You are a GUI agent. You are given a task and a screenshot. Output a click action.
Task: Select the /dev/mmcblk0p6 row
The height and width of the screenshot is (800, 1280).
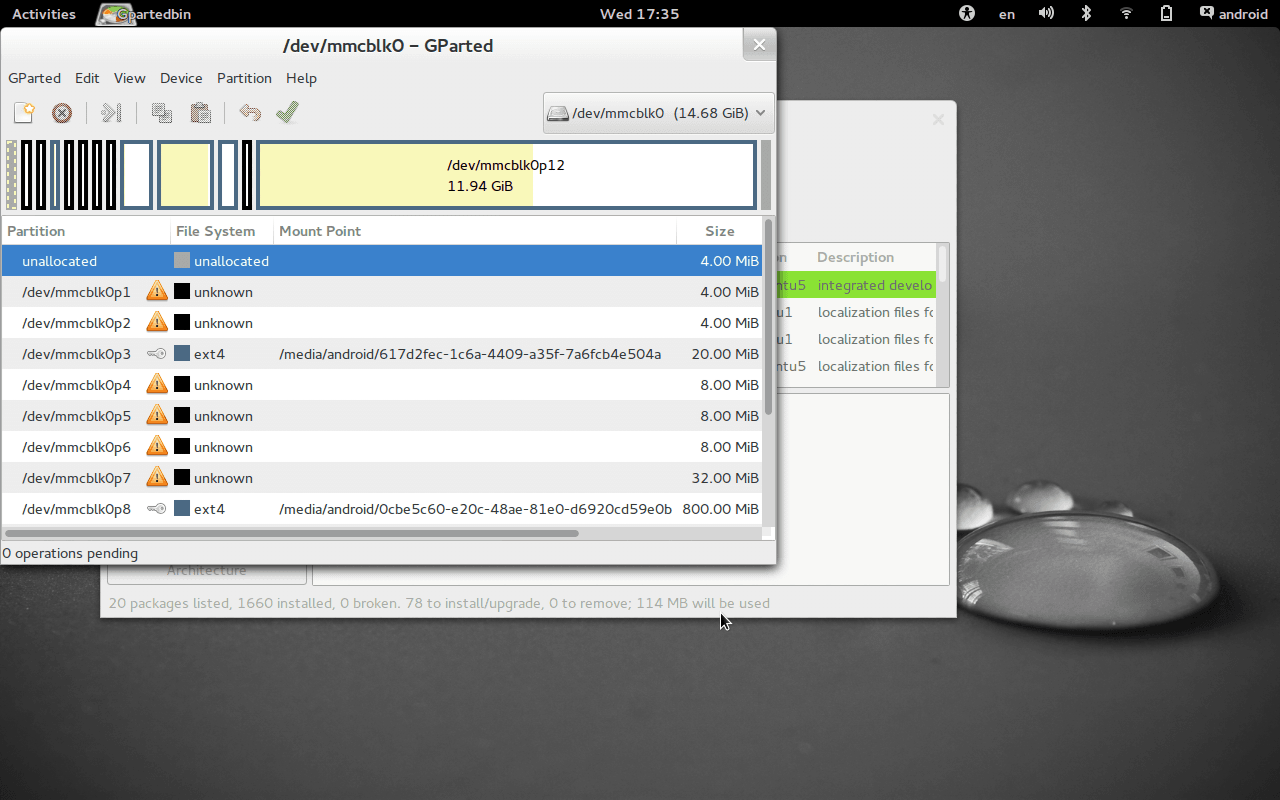pyautogui.click(x=382, y=447)
